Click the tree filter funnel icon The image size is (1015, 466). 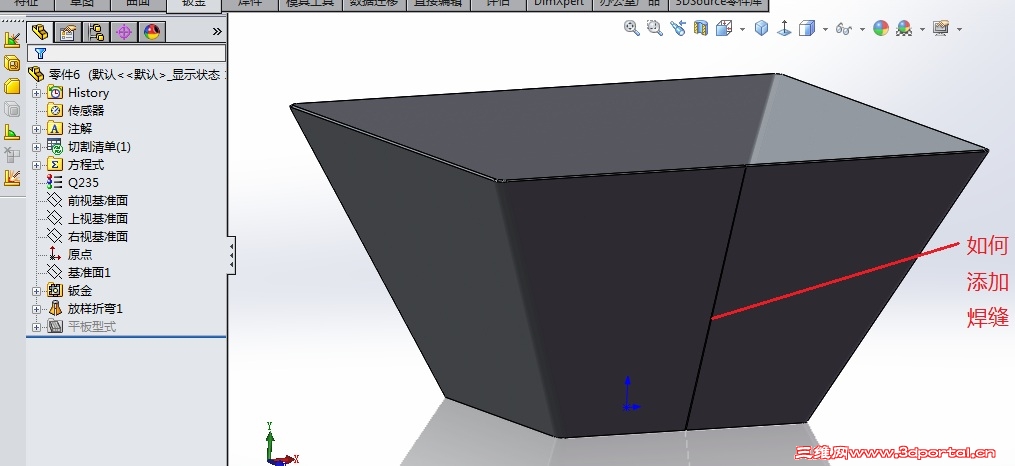40,53
